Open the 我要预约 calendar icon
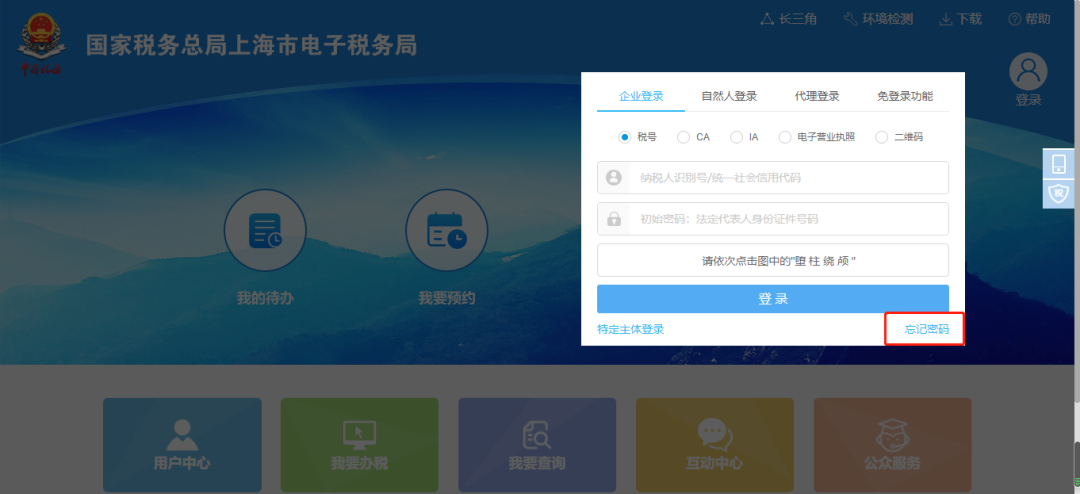The width and height of the screenshot is (1080, 494). pos(447,231)
